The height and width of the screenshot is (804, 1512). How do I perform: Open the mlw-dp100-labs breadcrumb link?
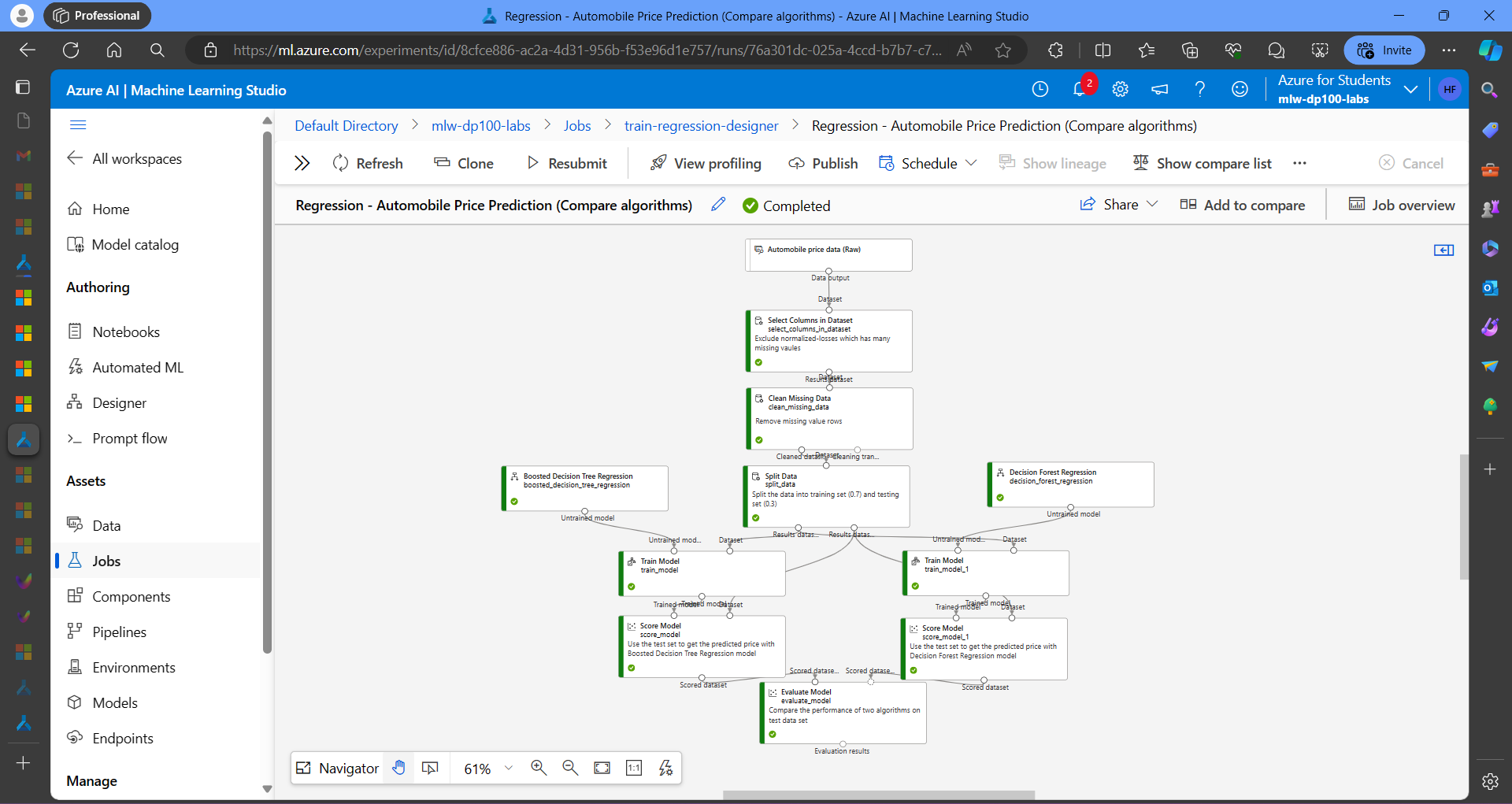coord(481,126)
